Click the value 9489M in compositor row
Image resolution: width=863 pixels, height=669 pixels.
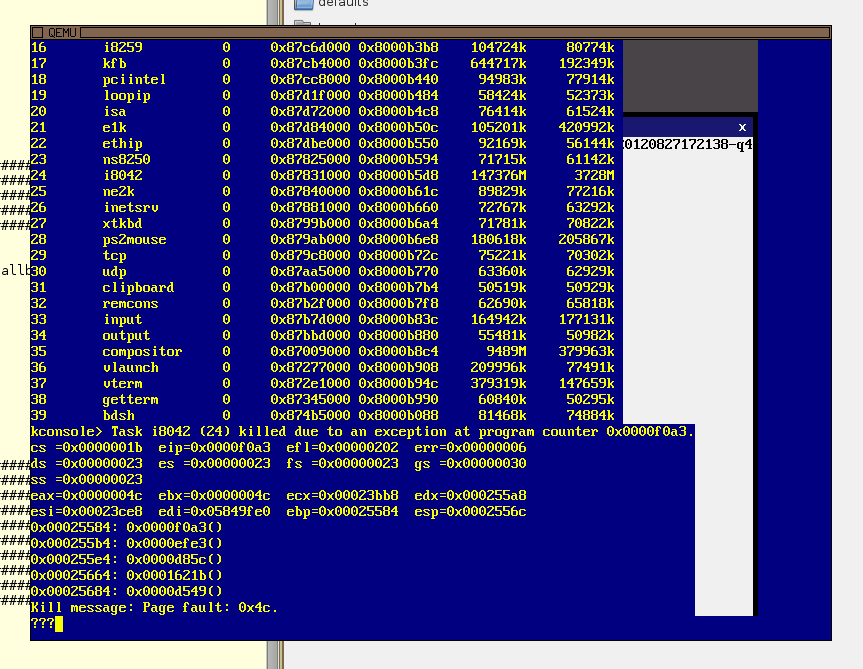coord(506,352)
